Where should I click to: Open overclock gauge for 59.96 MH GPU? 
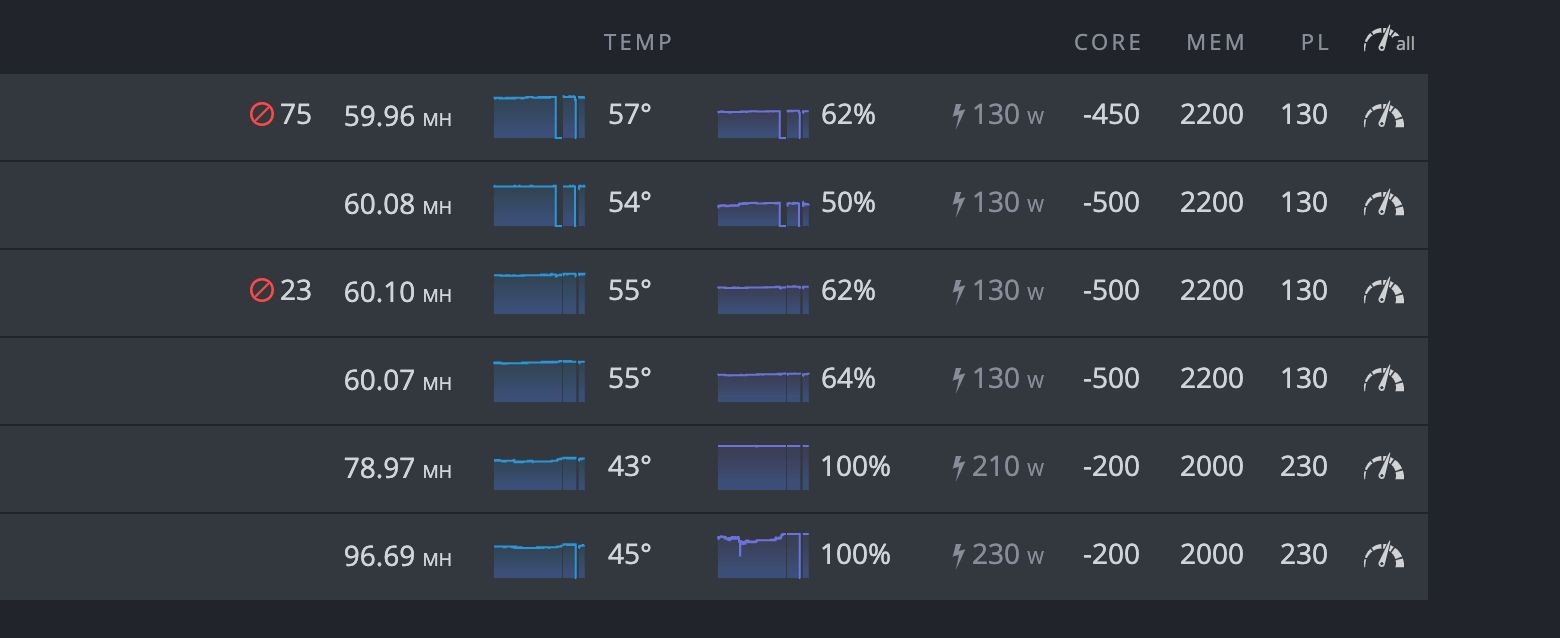[1384, 116]
